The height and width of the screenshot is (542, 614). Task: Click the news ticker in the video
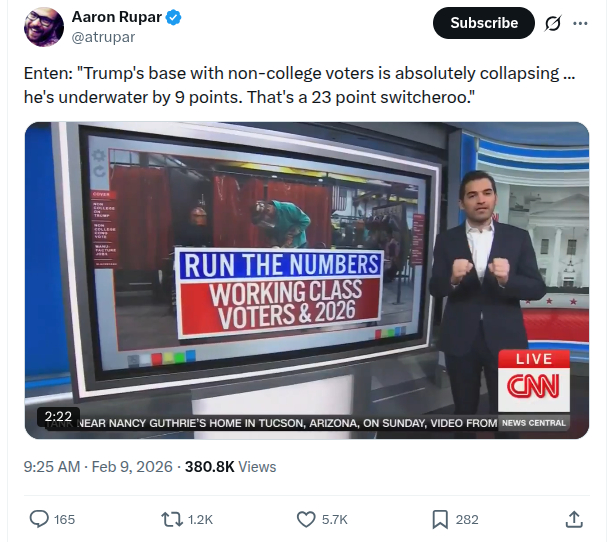point(290,424)
